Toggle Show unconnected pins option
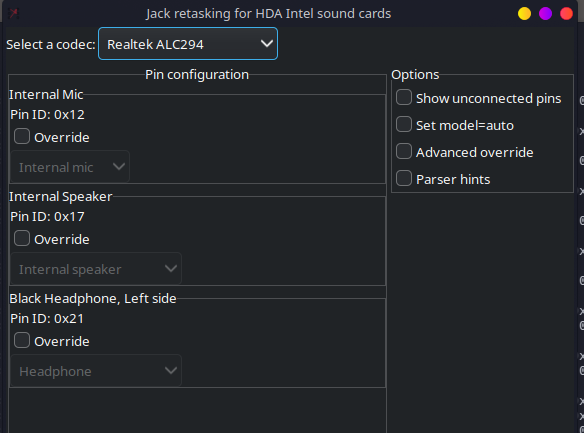Screen dimensions: 584x433 (404, 98)
